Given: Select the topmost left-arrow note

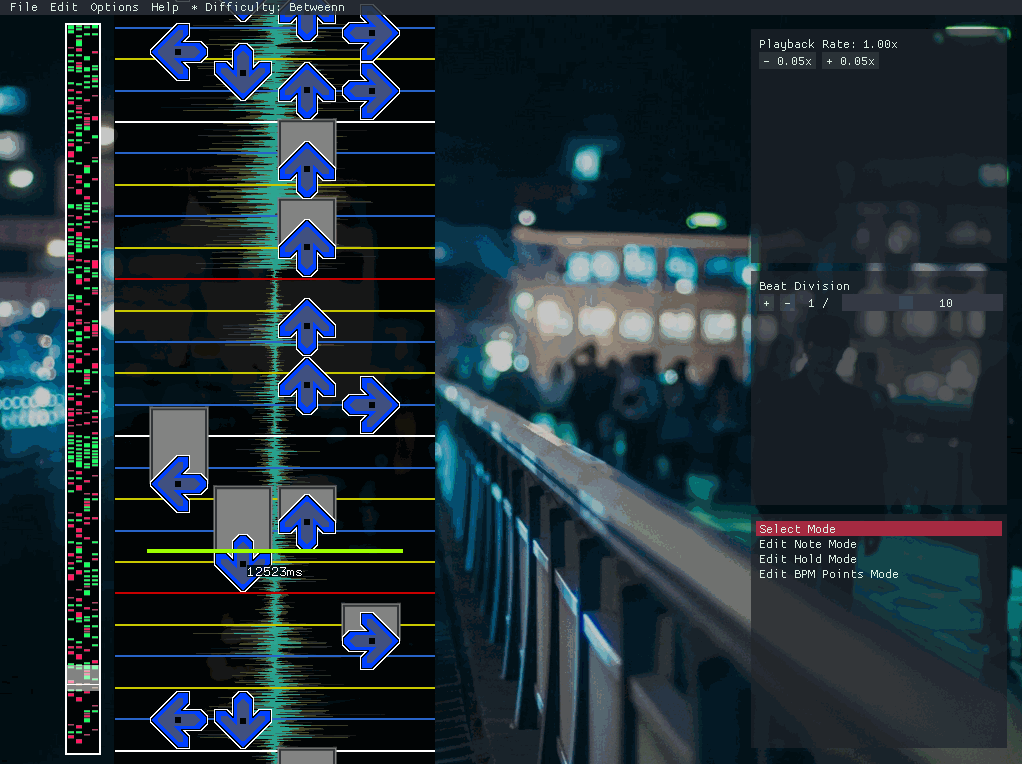Looking at the screenshot, I should pos(179,52).
